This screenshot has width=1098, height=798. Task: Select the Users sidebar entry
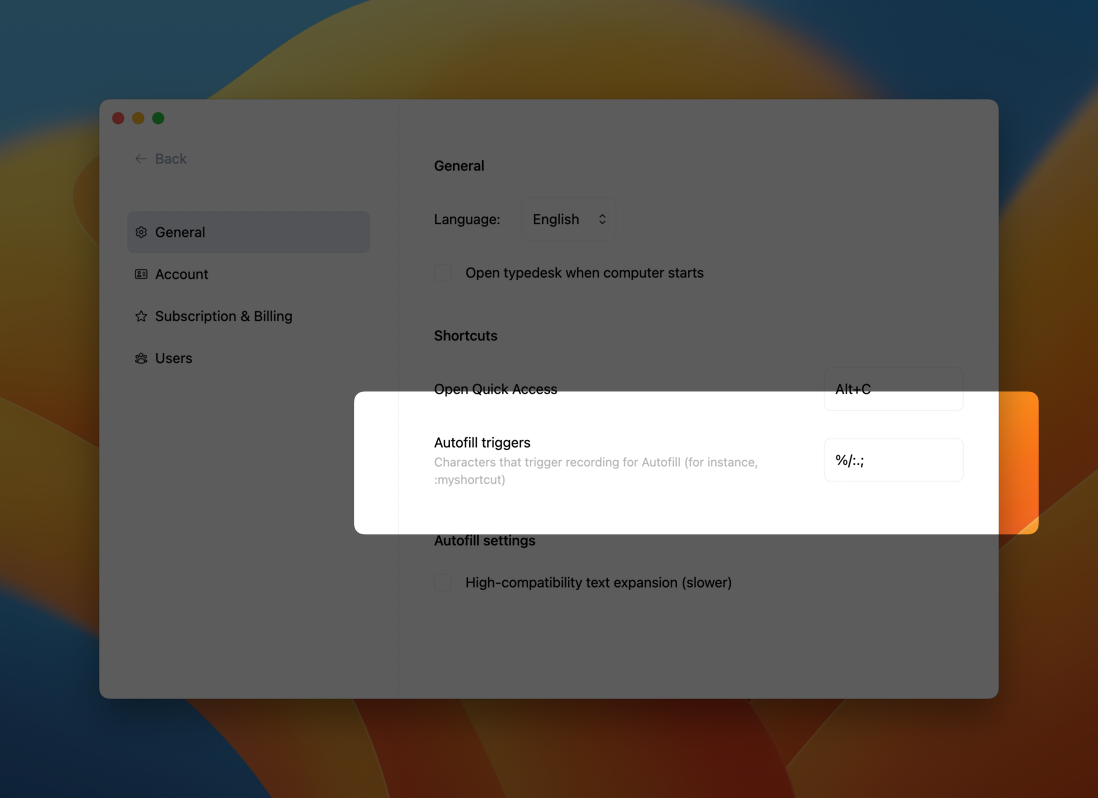pos(174,357)
